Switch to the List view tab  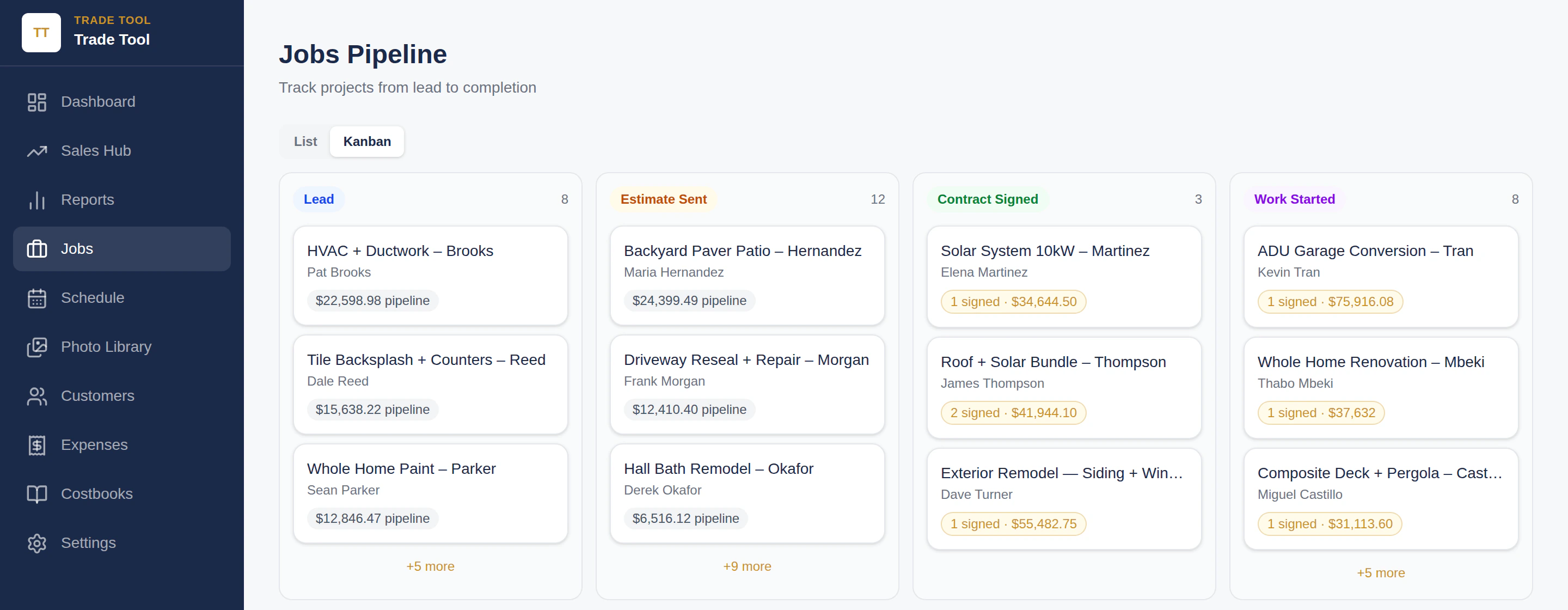(x=305, y=141)
